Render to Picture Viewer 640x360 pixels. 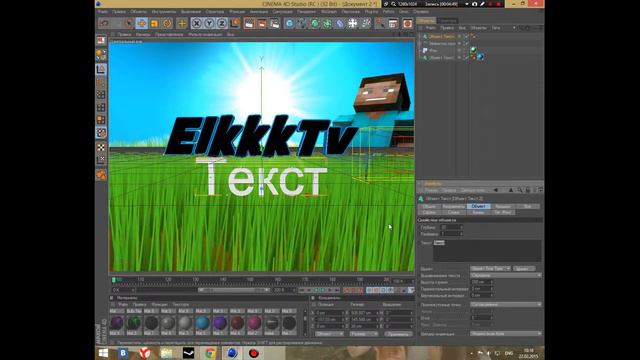click(x=262, y=23)
